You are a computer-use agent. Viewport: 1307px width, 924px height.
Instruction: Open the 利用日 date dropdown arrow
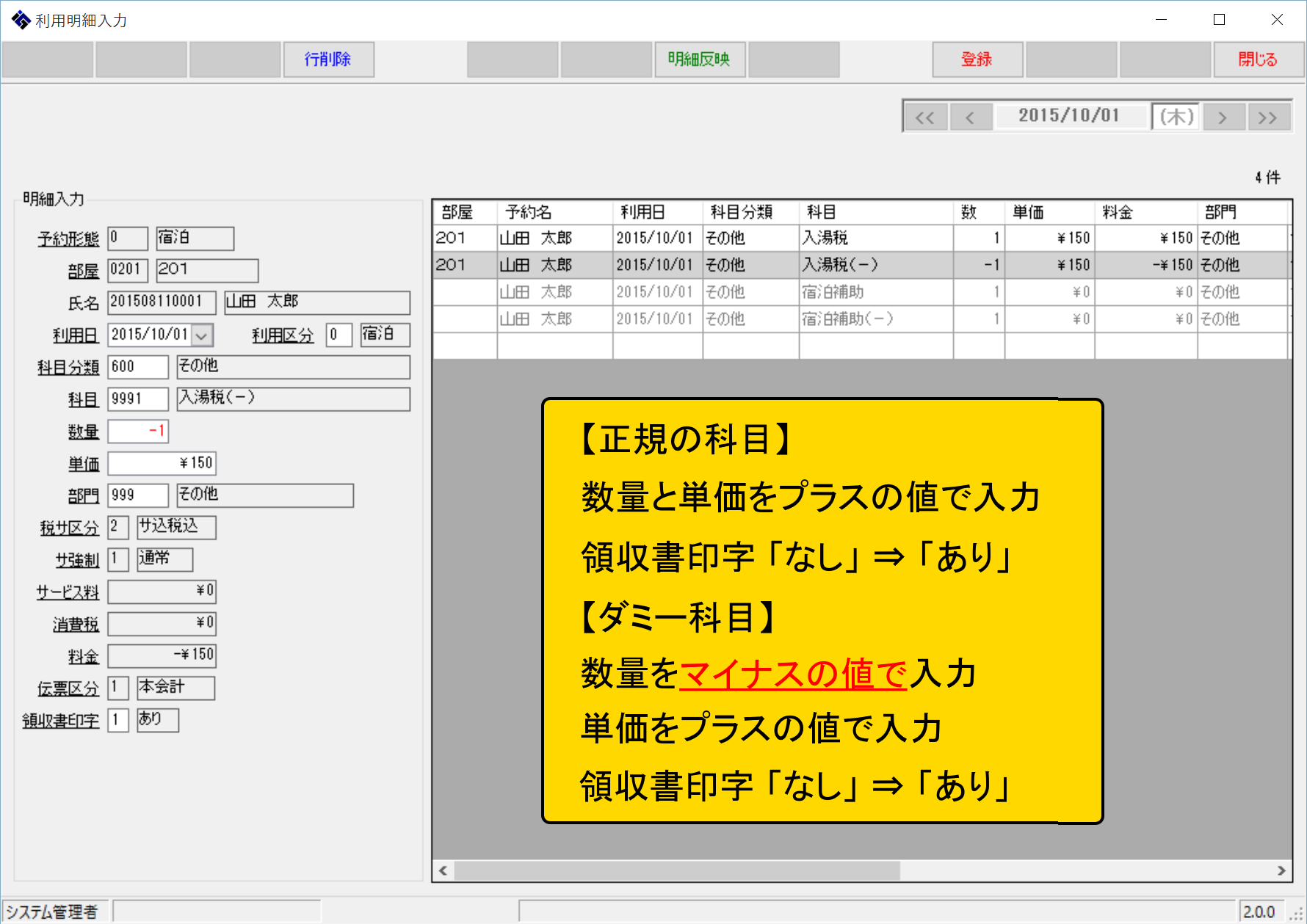[x=203, y=335]
